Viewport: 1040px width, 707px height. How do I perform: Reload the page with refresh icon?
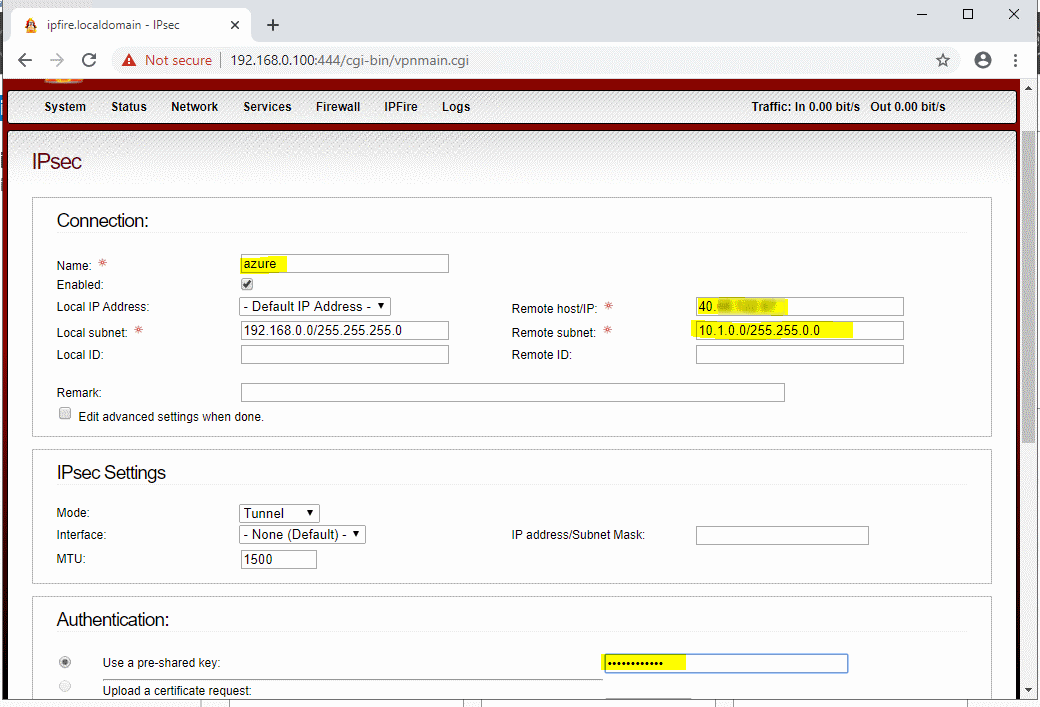(x=88, y=60)
